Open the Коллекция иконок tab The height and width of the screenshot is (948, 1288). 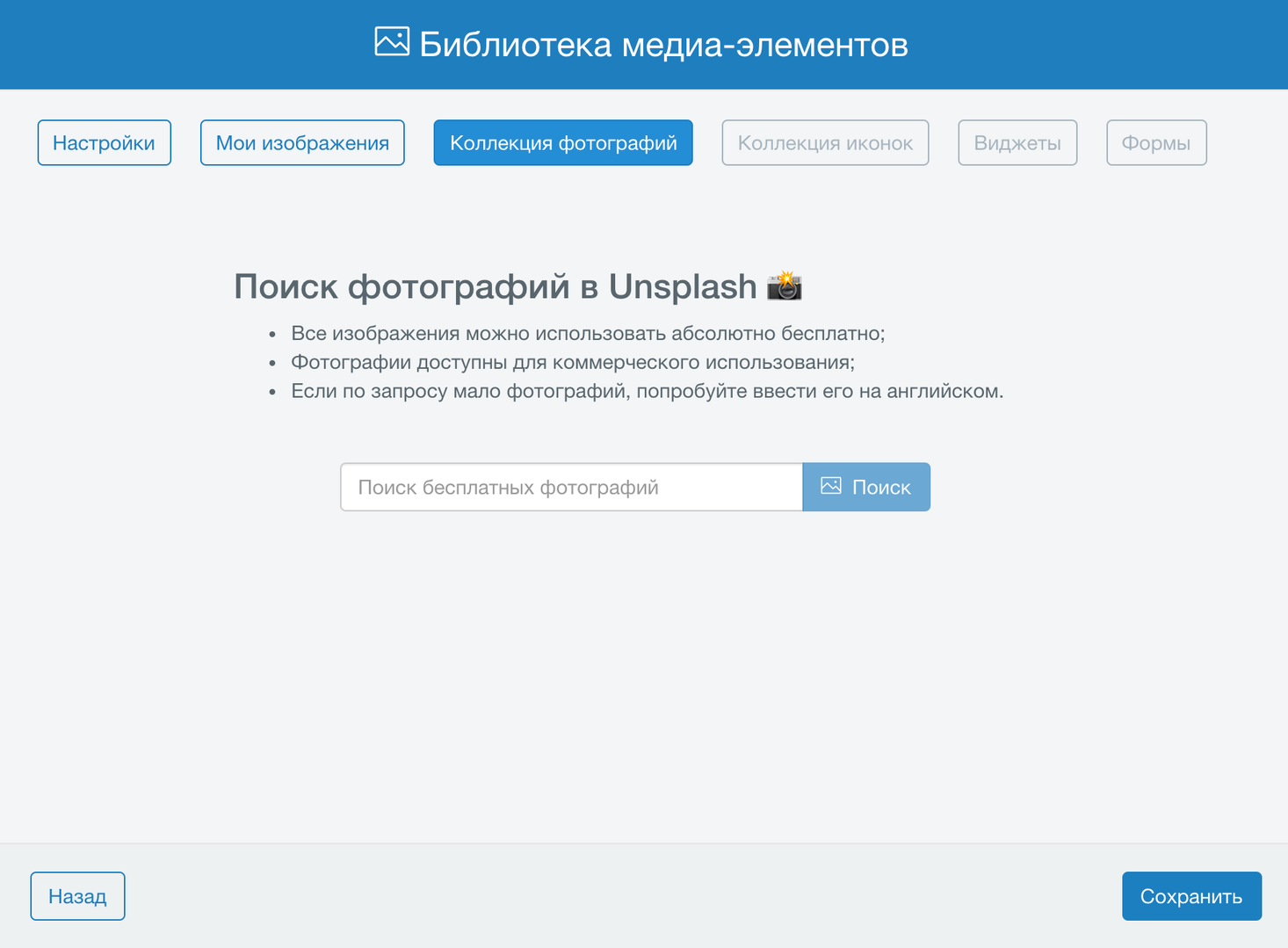(x=825, y=142)
